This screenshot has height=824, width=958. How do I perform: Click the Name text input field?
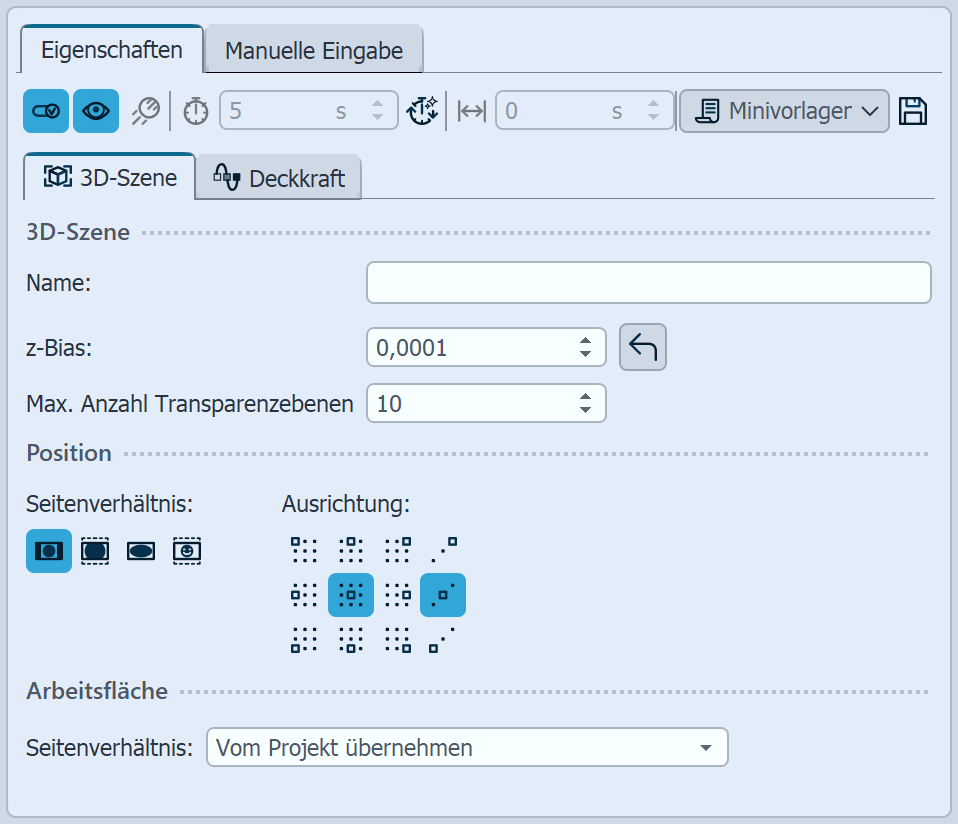pyautogui.click(x=649, y=283)
